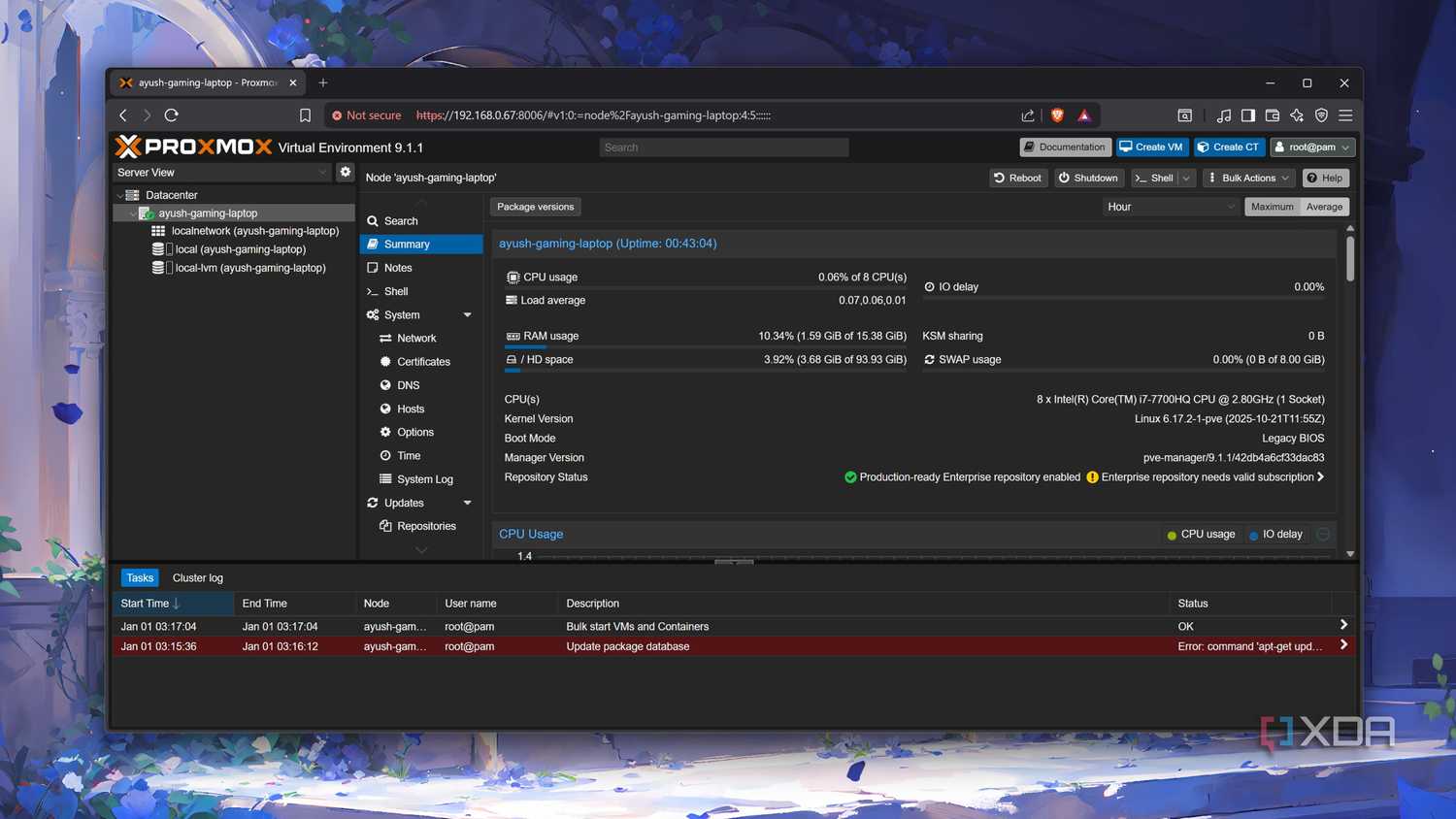Open the Repositories menu item
The height and width of the screenshot is (819, 1456).
coord(421,526)
